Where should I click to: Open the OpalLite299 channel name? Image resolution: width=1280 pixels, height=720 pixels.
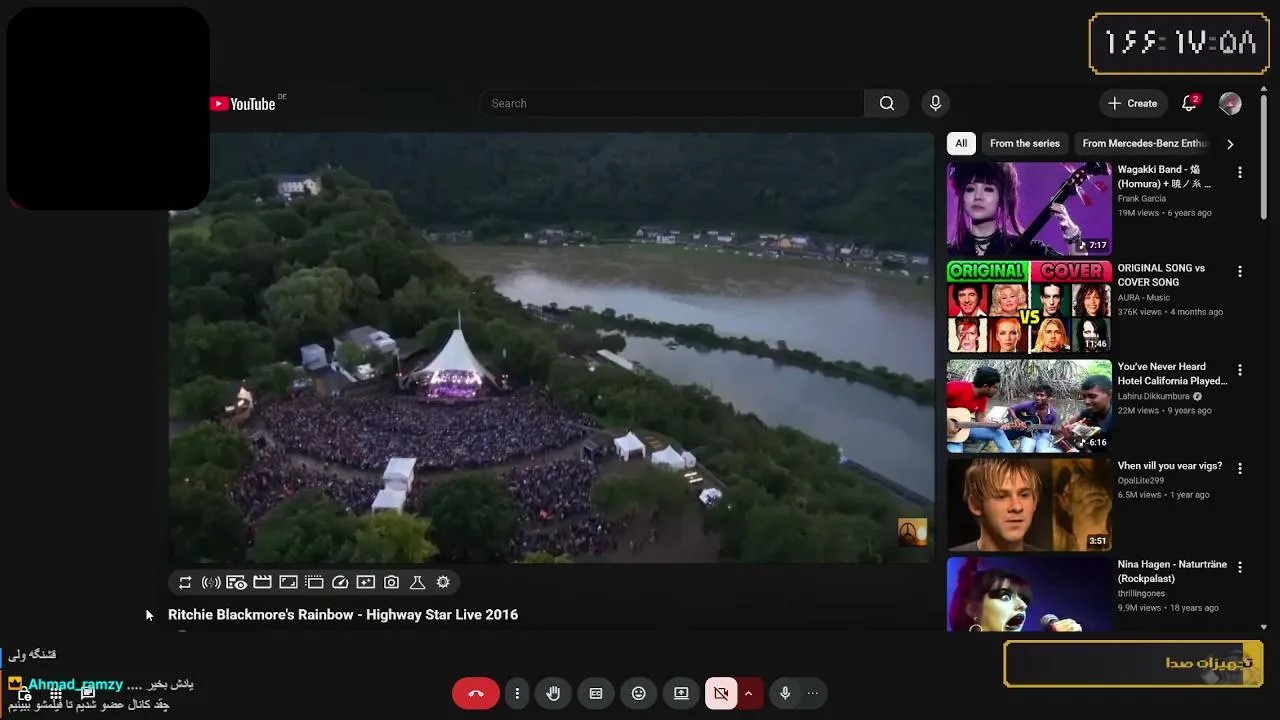pyautogui.click(x=1141, y=481)
